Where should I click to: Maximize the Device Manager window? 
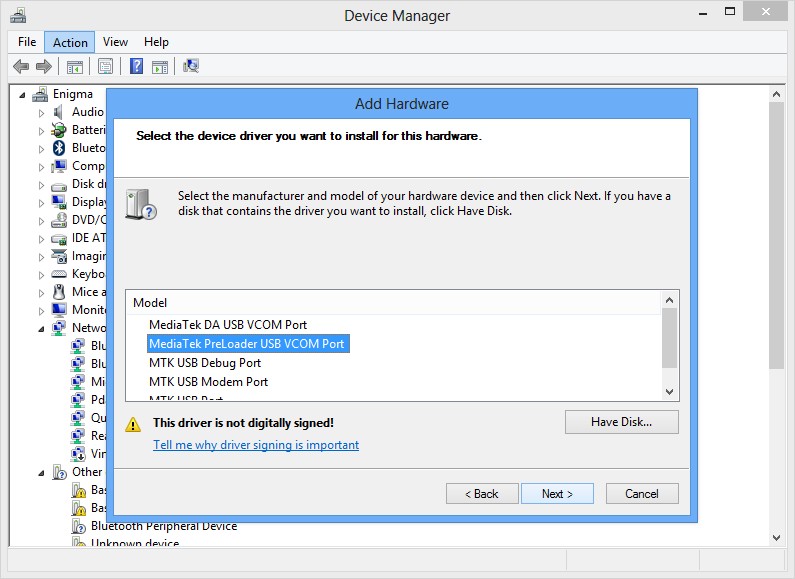(x=730, y=12)
